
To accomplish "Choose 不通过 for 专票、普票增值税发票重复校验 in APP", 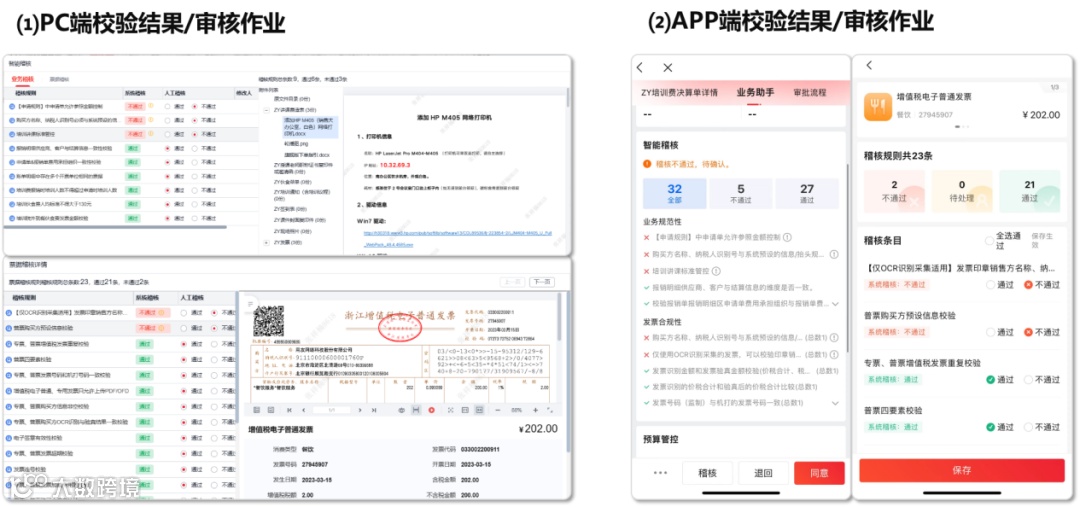I will point(1028,379).
